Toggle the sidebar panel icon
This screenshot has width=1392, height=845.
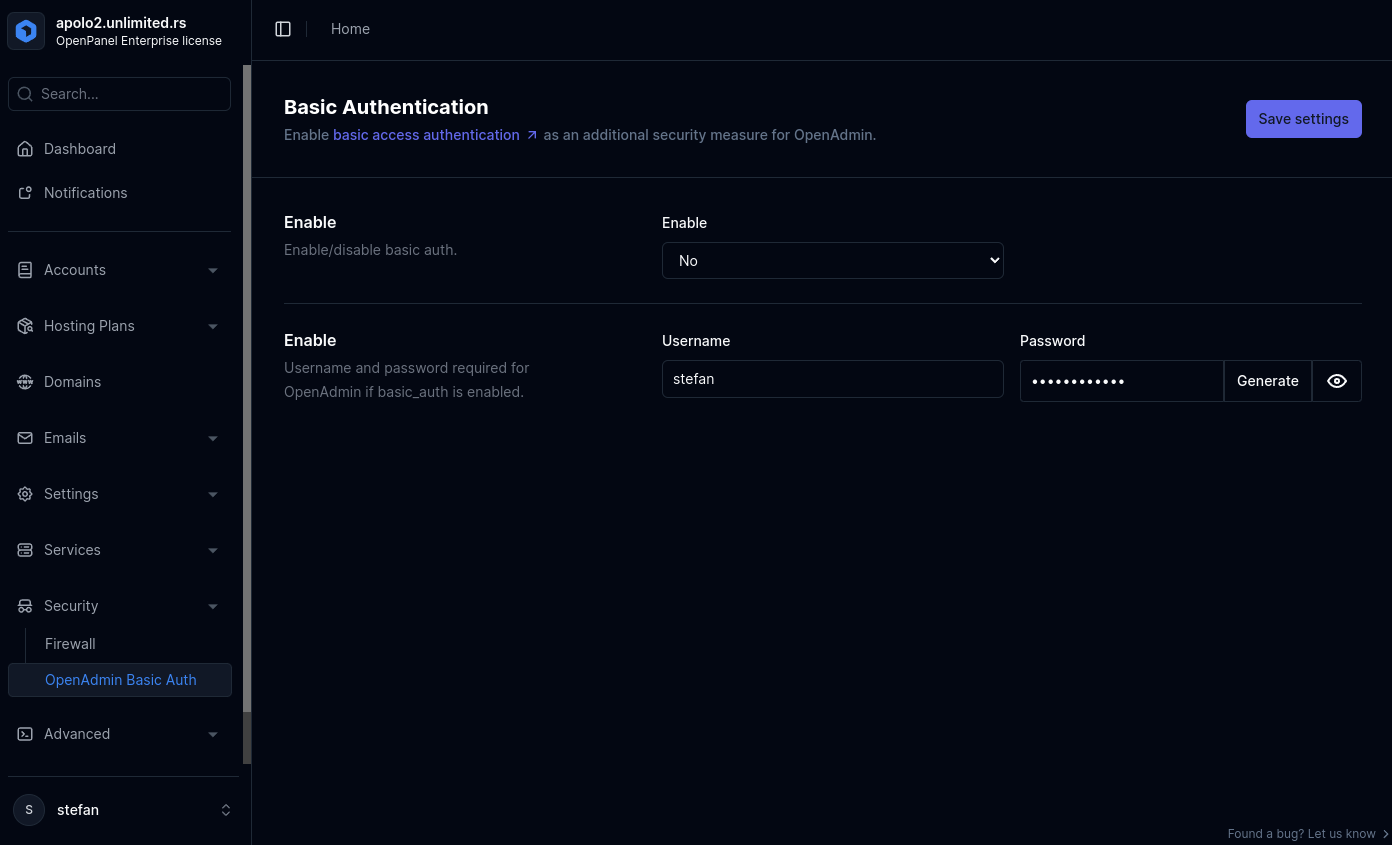point(283,29)
